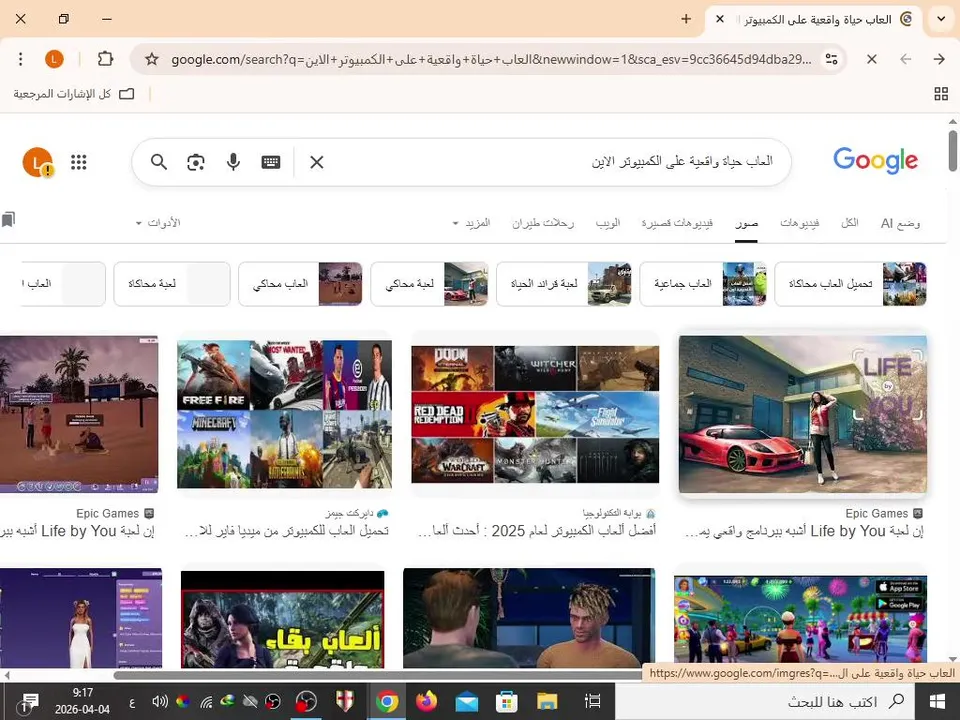Image resolution: width=960 pixels, height=720 pixels.
Task: Open the tab groups grid icon on bookmarks bar
Action: coord(941,94)
